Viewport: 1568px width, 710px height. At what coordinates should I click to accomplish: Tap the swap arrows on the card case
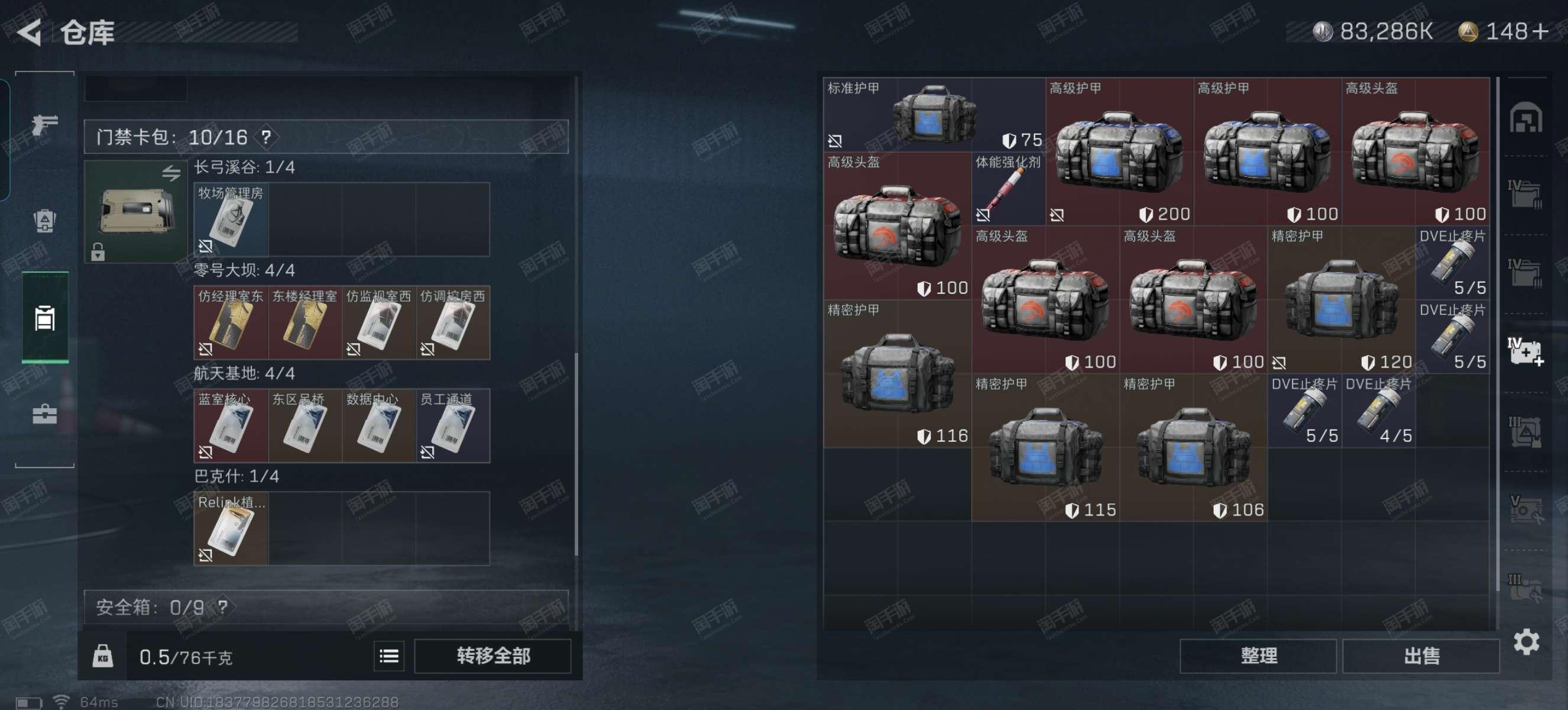pyautogui.click(x=171, y=173)
